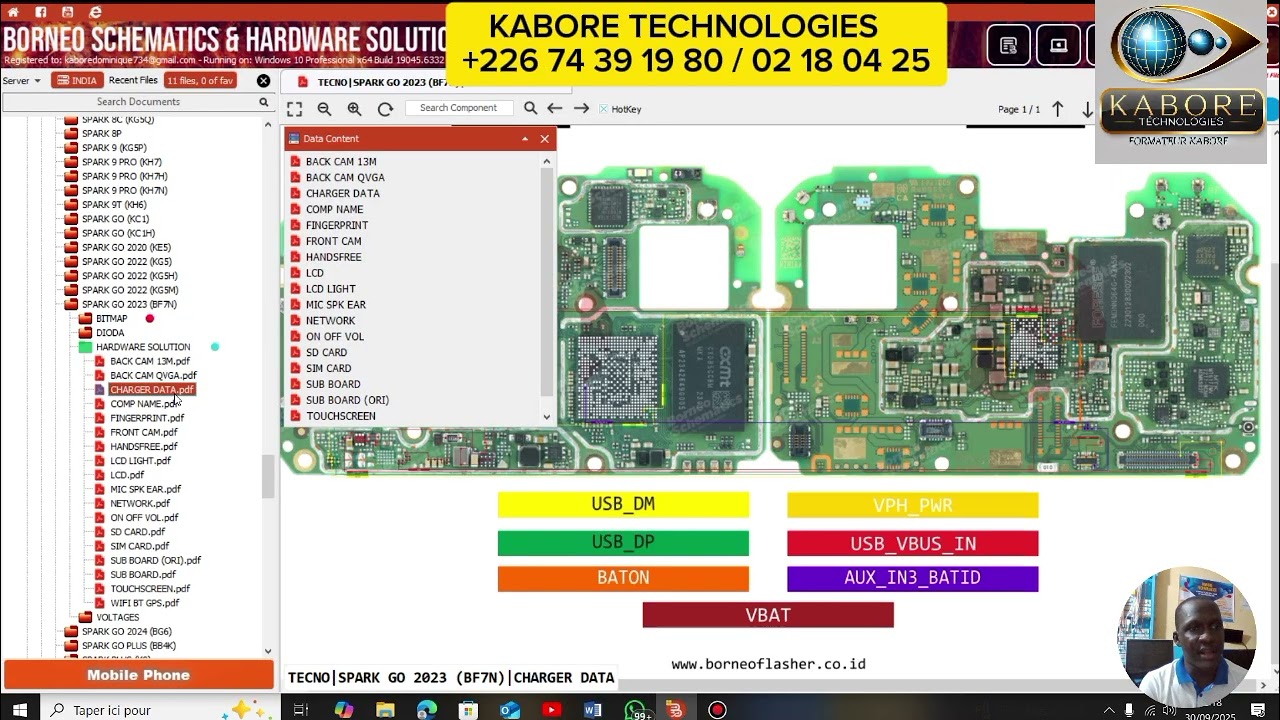
Task: Open the Windows Start menu
Action: click(x=19, y=710)
